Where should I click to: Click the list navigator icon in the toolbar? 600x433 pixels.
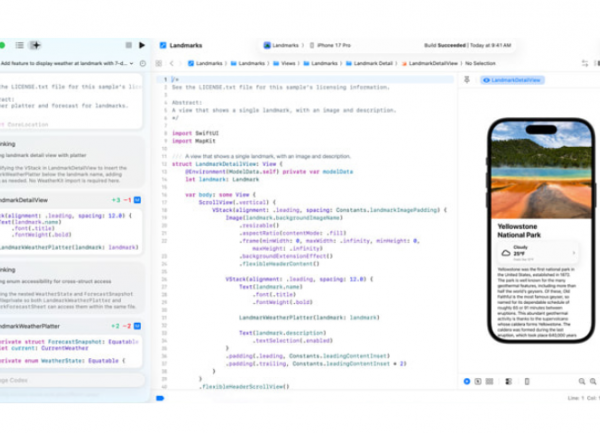tap(19, 45)
